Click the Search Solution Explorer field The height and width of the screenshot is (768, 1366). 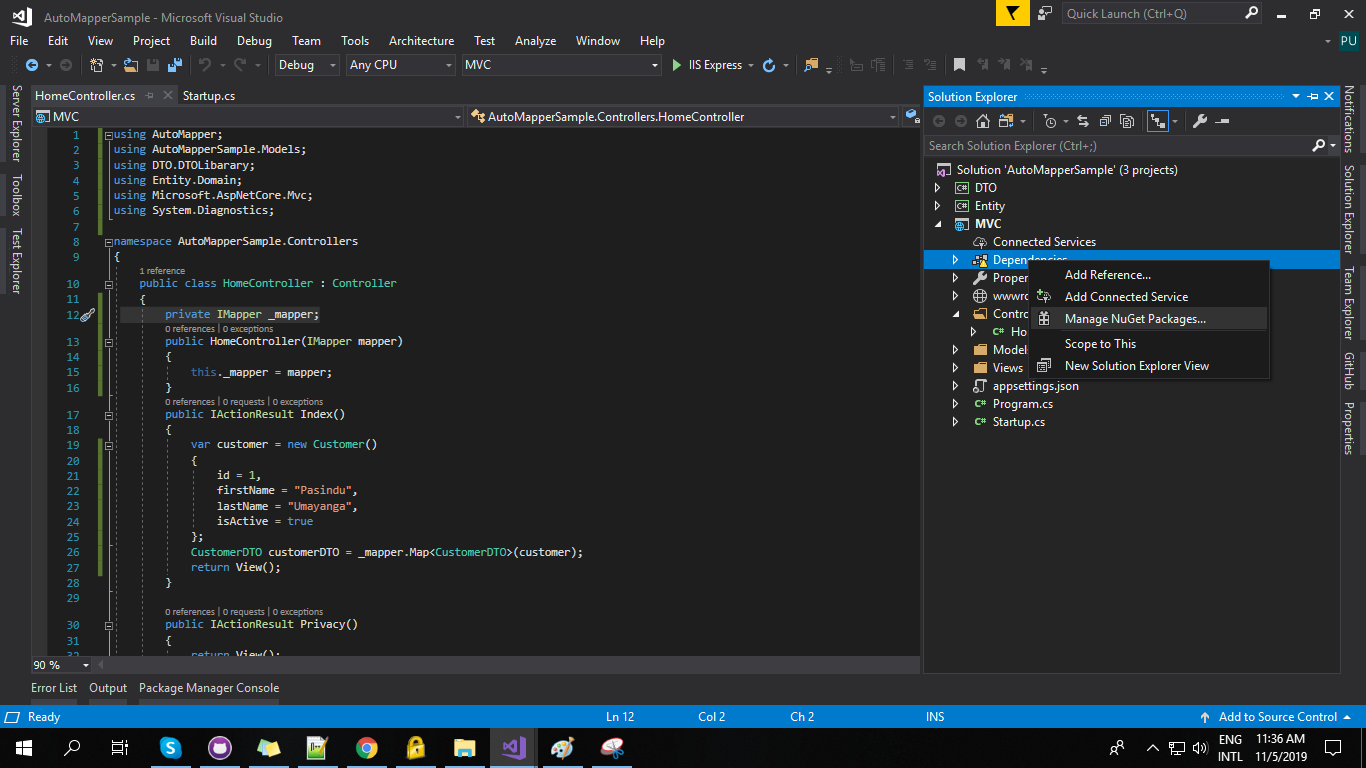[1117, 146]
